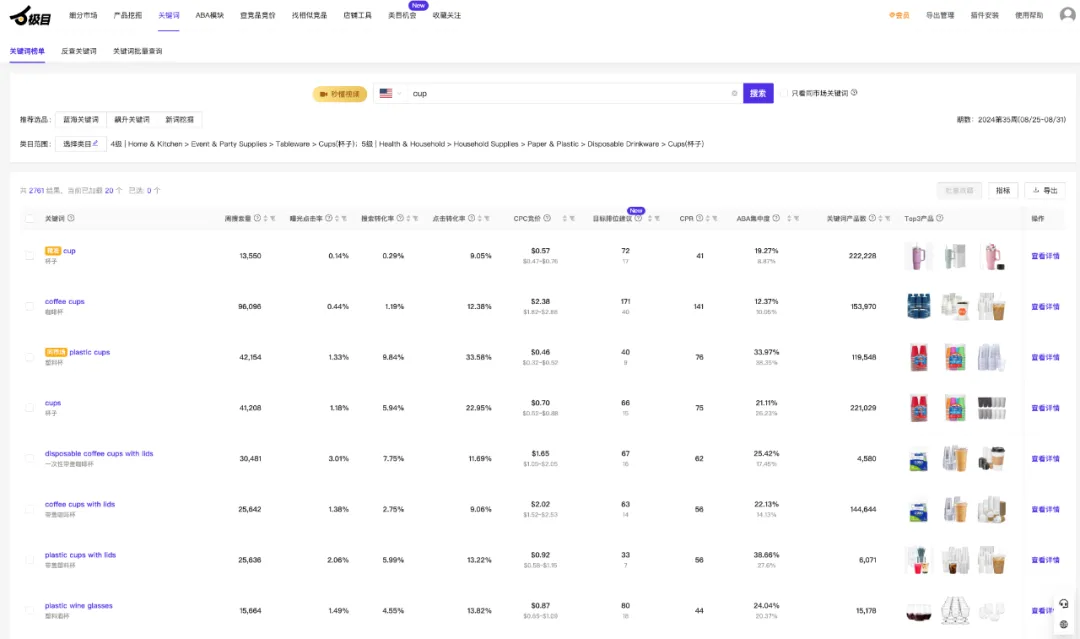
Task: Open the yellow video tutorial button
Action: [x=340, y=94]
